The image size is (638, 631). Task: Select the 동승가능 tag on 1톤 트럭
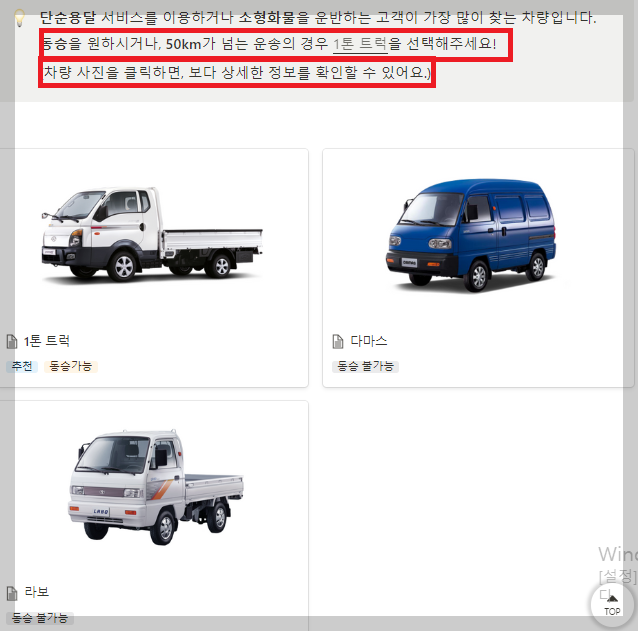tap(71, 367)
